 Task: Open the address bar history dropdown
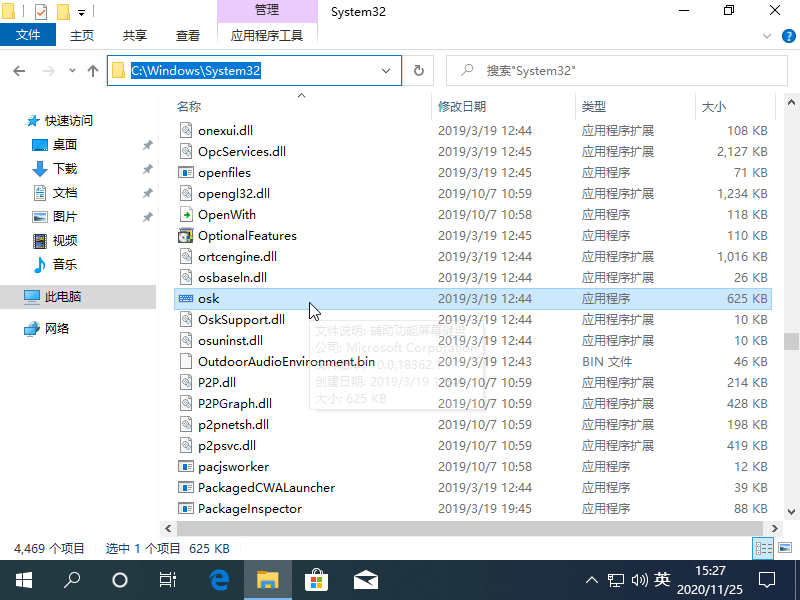[385, 70]
